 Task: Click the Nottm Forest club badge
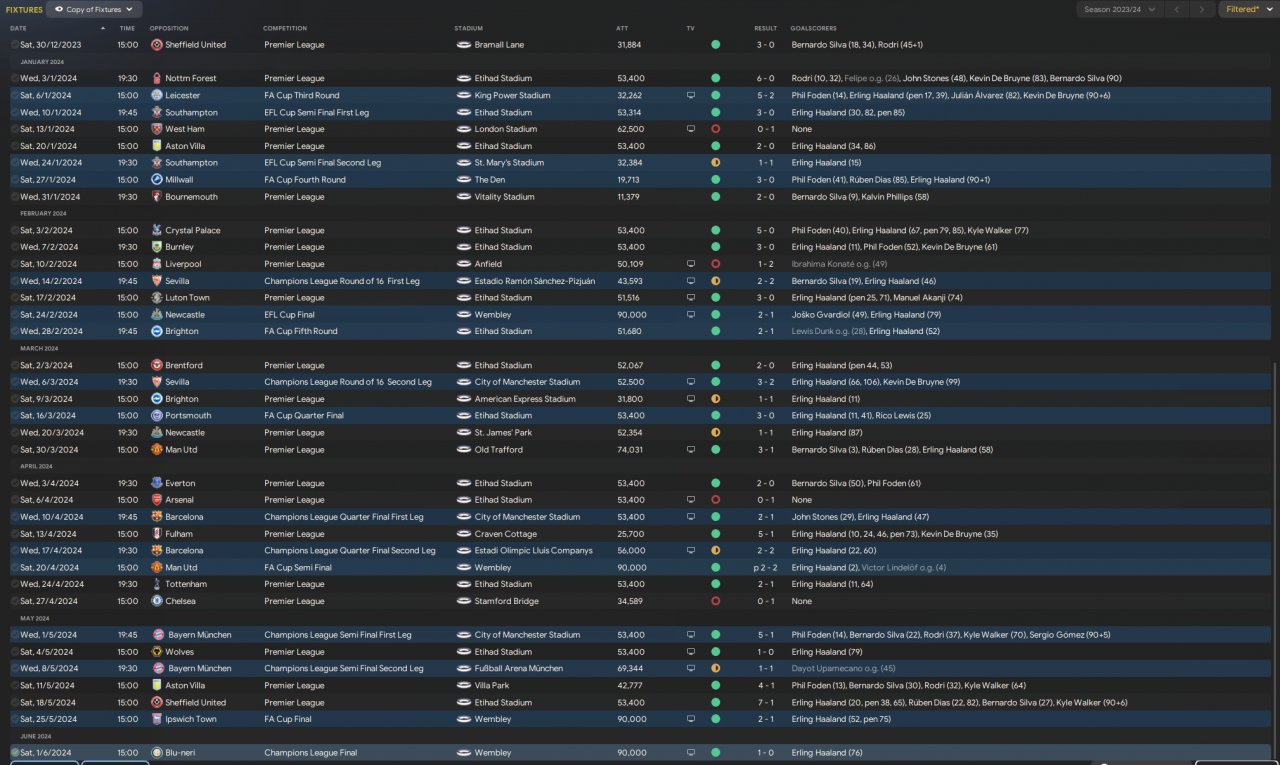pos(157,78)
